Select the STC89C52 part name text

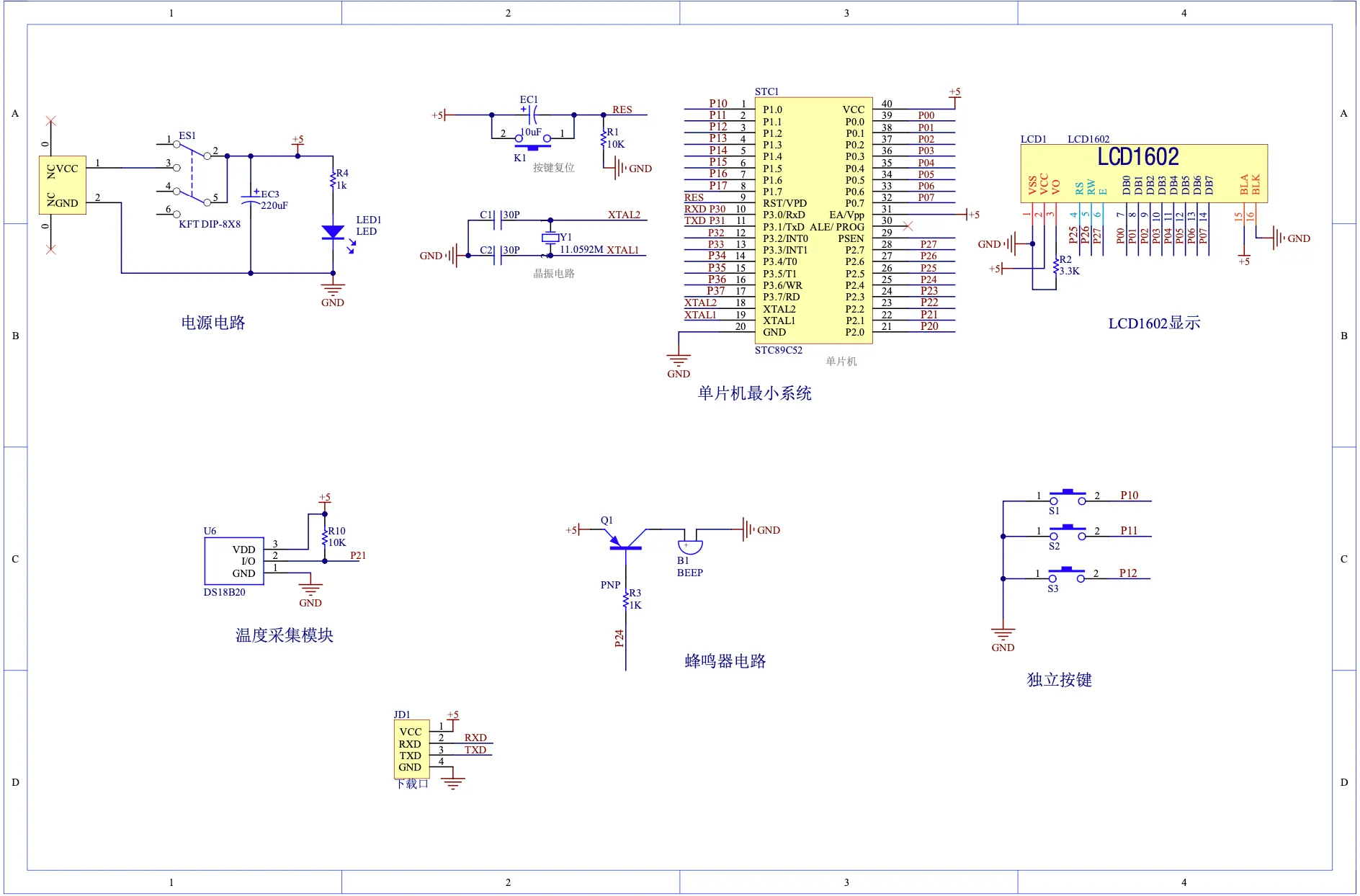[779, 350]
